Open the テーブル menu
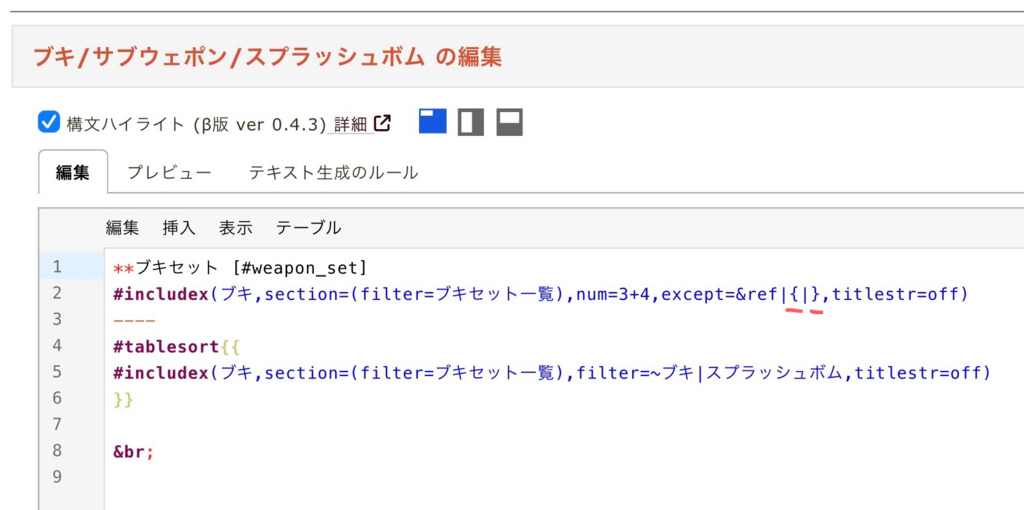Screen dimensions: 1024x510 [308, 228]
